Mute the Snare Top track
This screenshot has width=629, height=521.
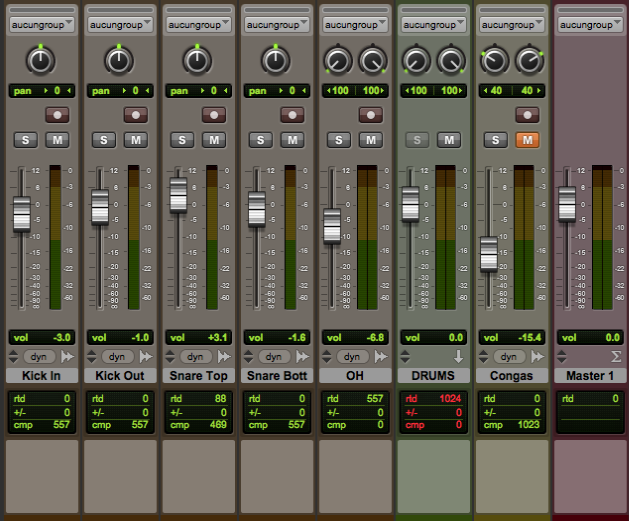pyautogui.click(x=214, y=140)
